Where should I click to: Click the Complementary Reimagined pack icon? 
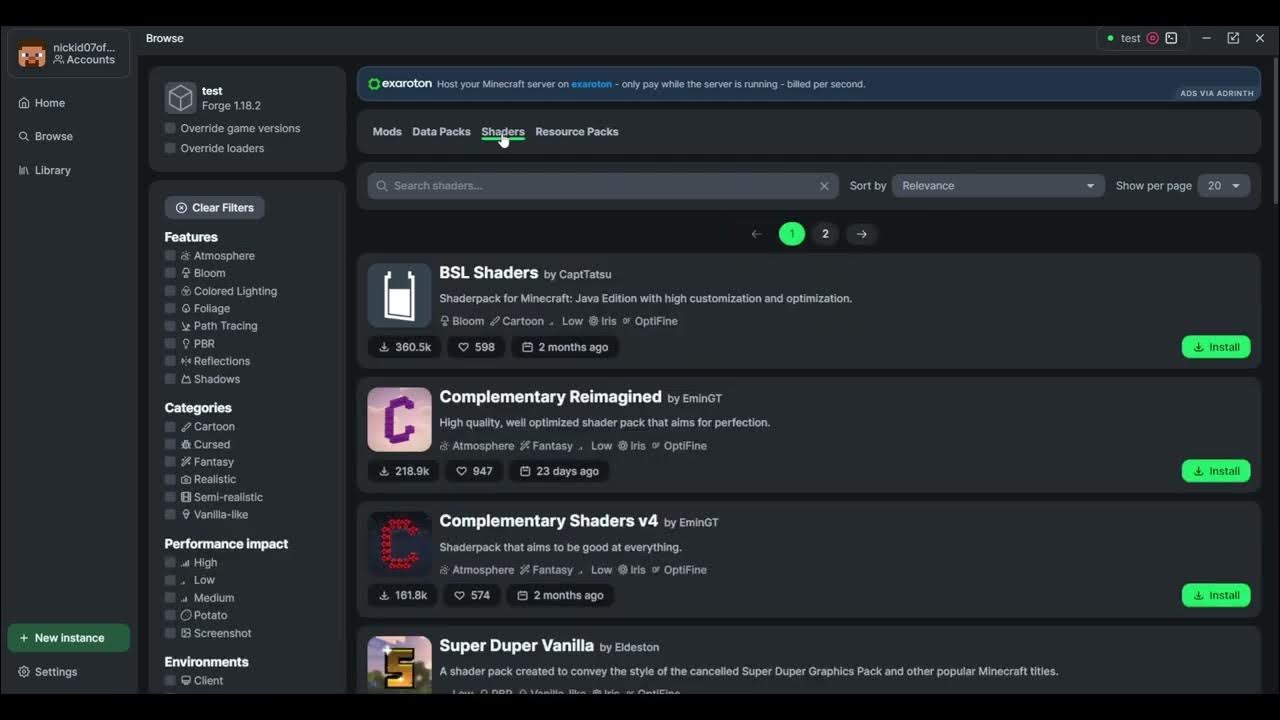[x=399, y=419]
